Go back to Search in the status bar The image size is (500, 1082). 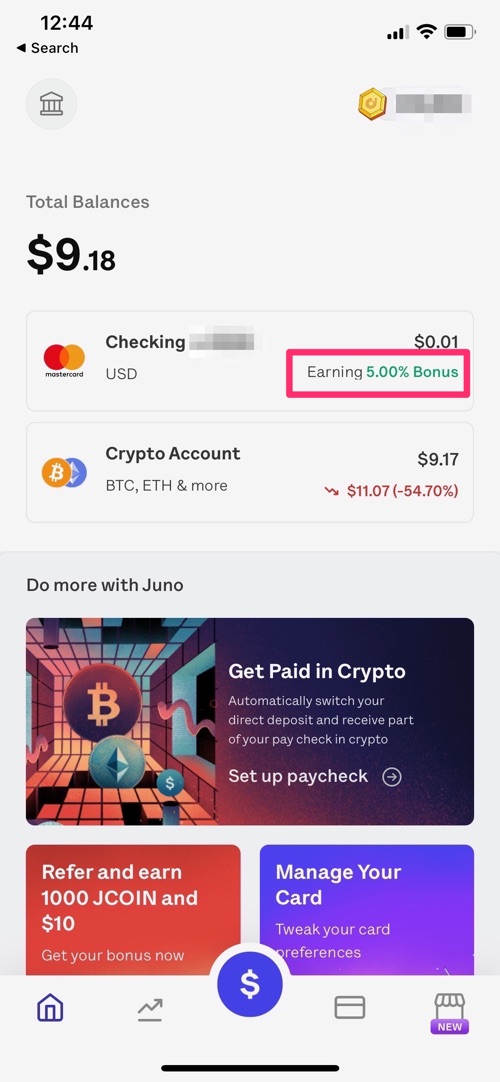coord(47,48)
